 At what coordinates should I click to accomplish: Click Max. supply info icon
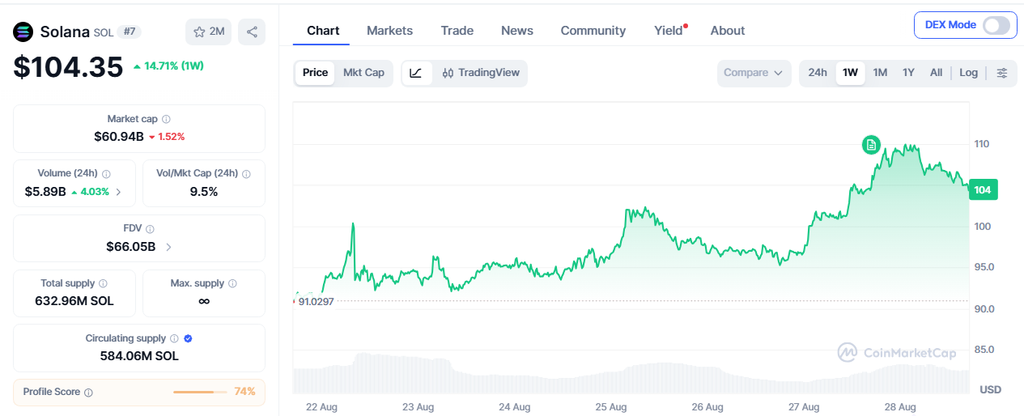(x=232, y=284)
